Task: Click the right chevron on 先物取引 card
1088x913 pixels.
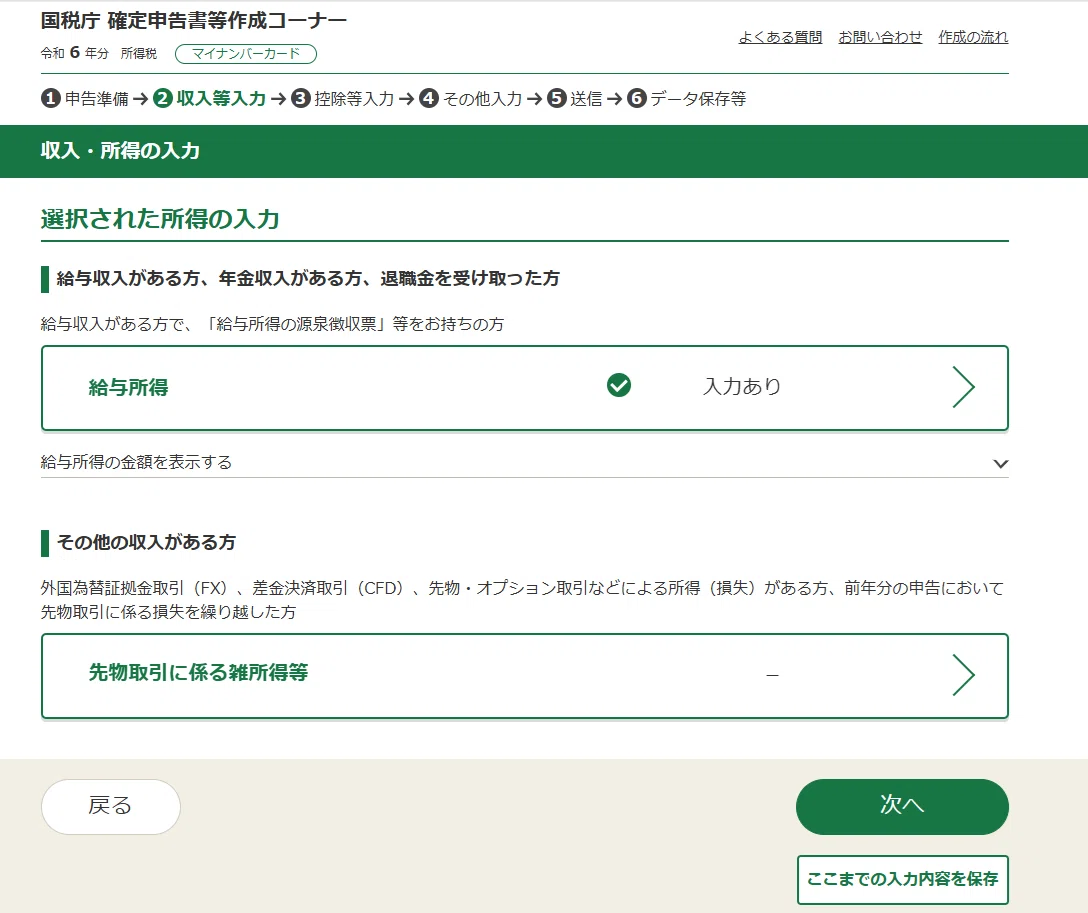Action: [x=963, y=675]
